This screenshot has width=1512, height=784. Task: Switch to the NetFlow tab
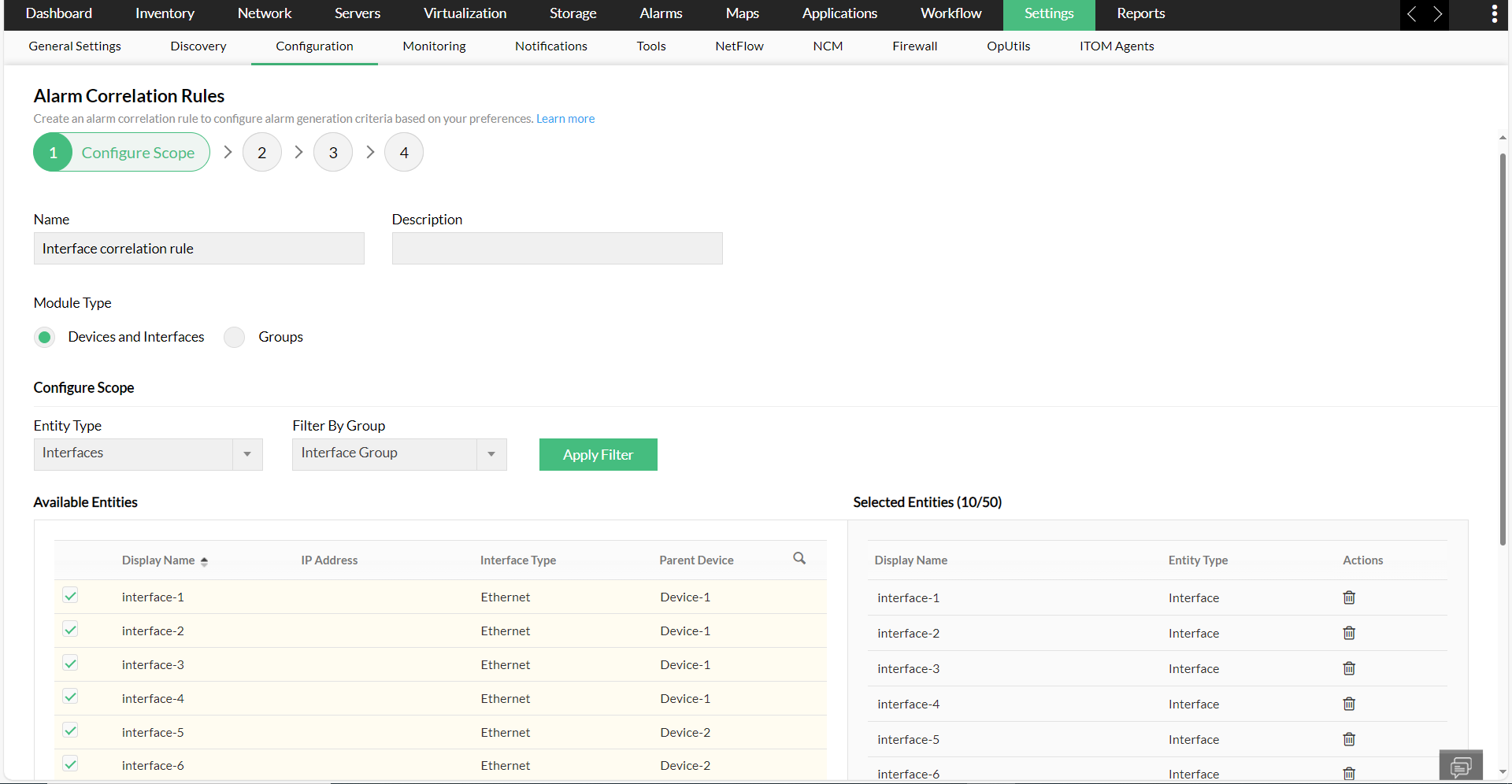(739, 46)
